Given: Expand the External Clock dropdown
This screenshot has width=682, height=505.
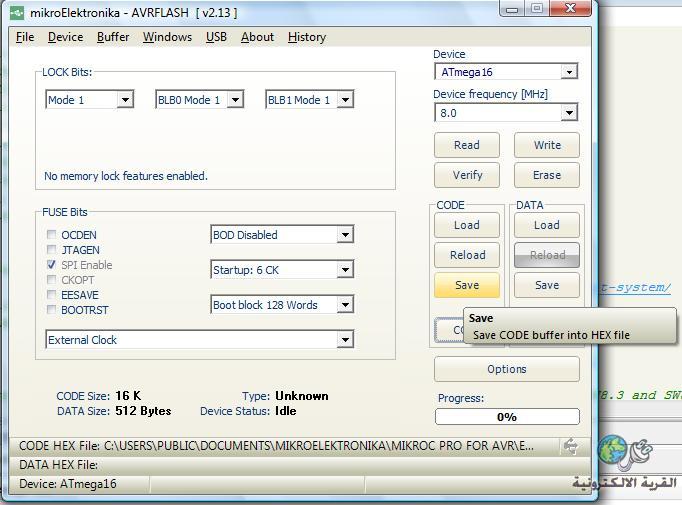Looking at the screenshot, I should click(x=345, y=340).
